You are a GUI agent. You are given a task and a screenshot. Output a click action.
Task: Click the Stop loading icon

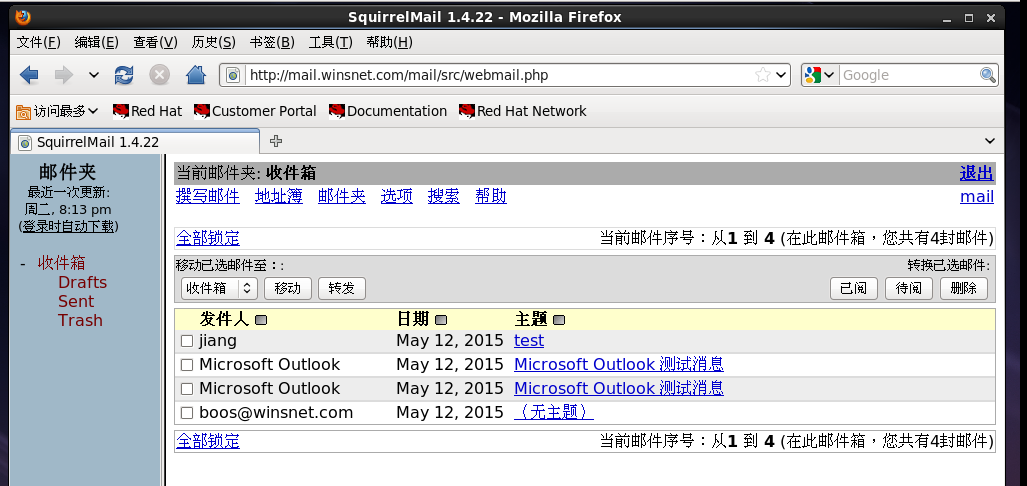[159, 75]
